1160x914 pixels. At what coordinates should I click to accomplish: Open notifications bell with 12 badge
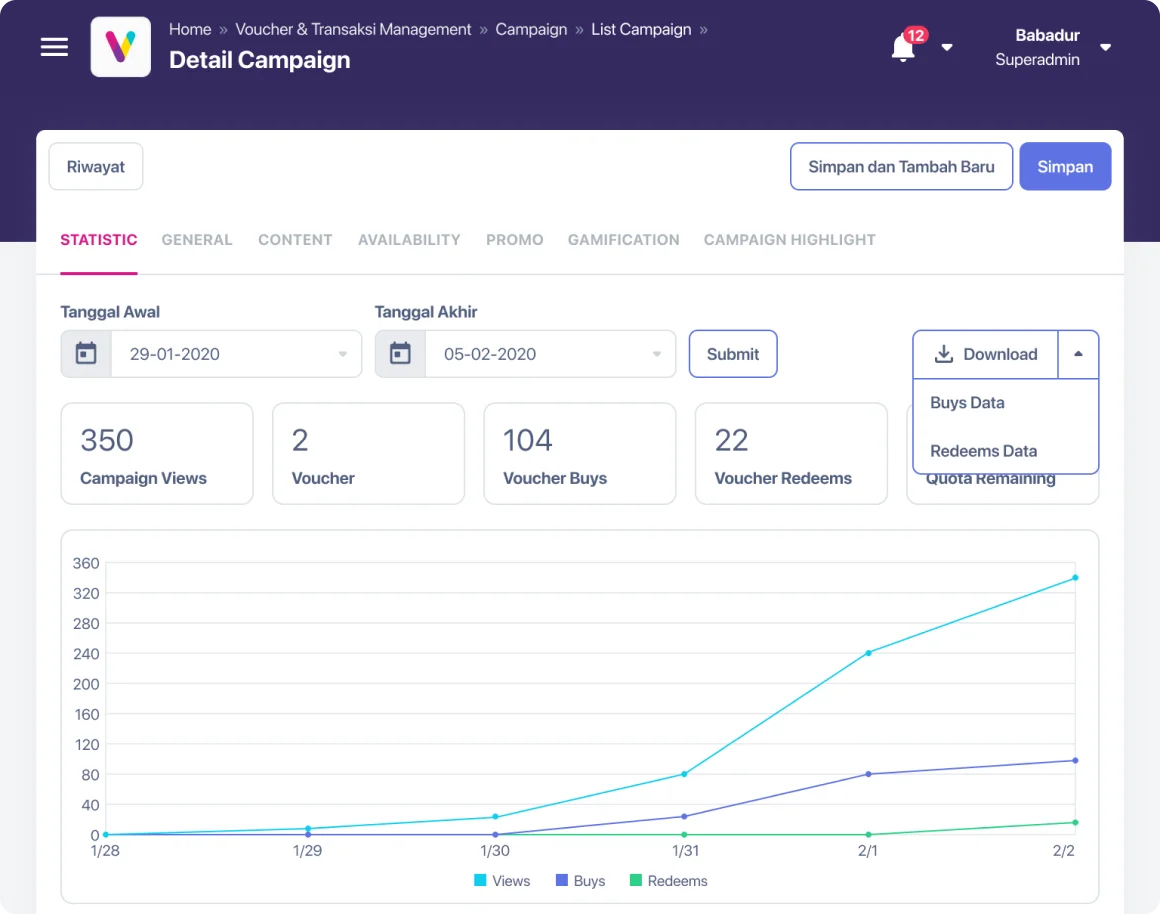(906, 46)
